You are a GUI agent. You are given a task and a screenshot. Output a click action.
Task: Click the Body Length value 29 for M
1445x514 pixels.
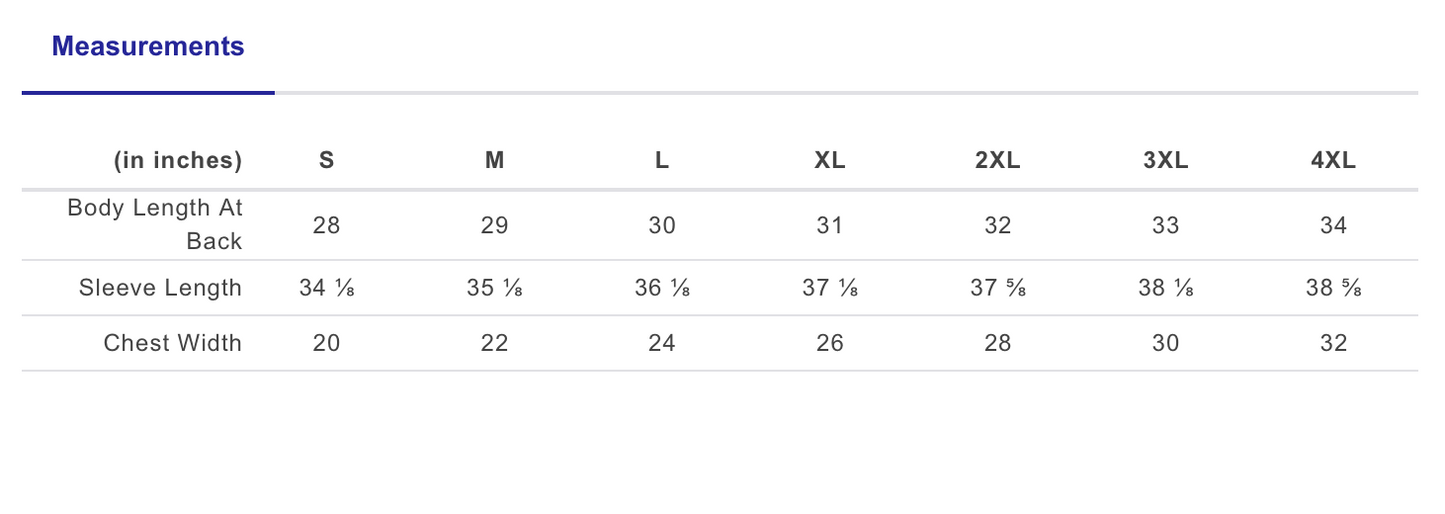(494, 225)
